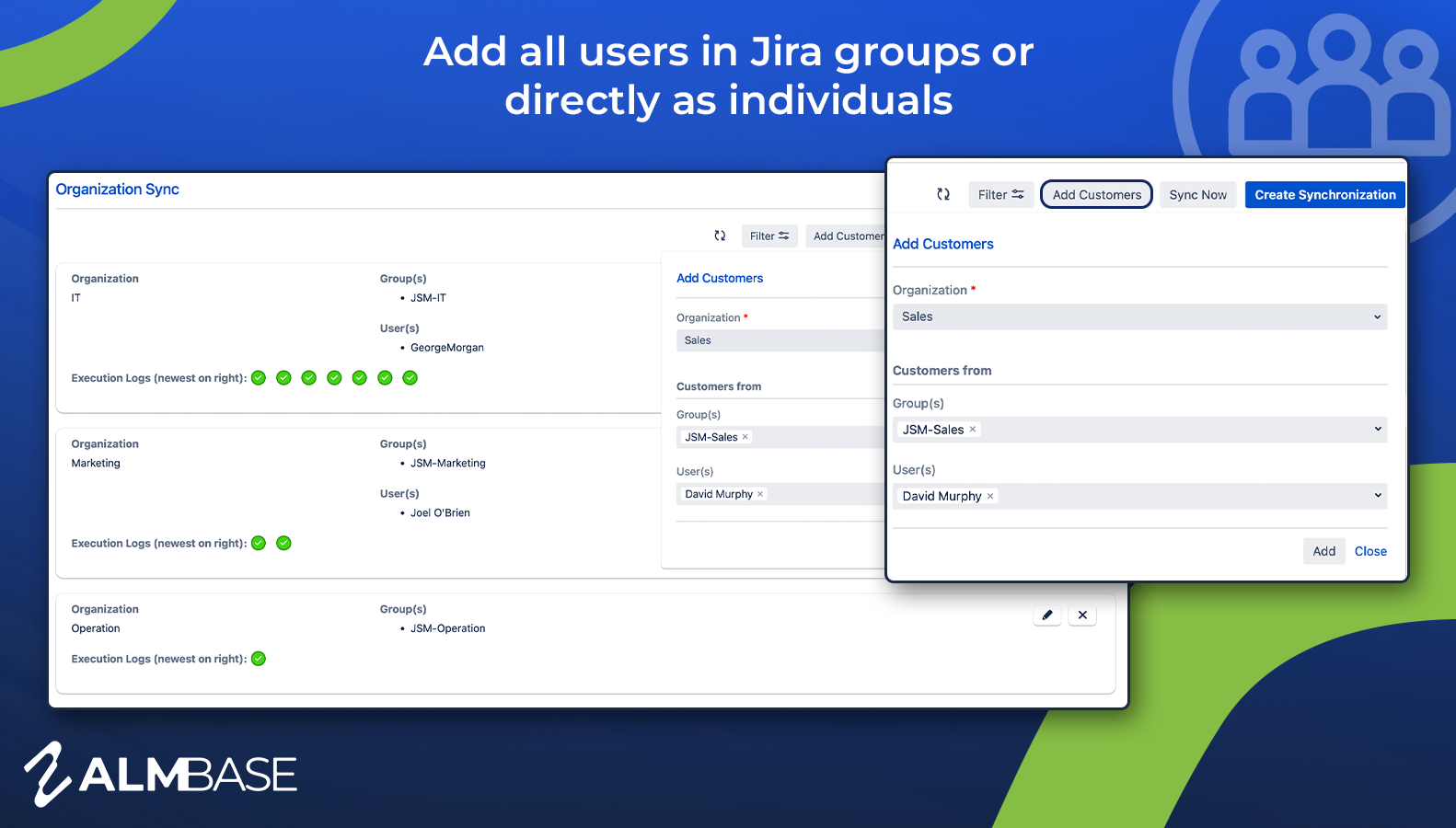The width and height of the screenshot is (1456, 828).
Task: Click the people group icon in the top corner
Action: pos(1339,83)
